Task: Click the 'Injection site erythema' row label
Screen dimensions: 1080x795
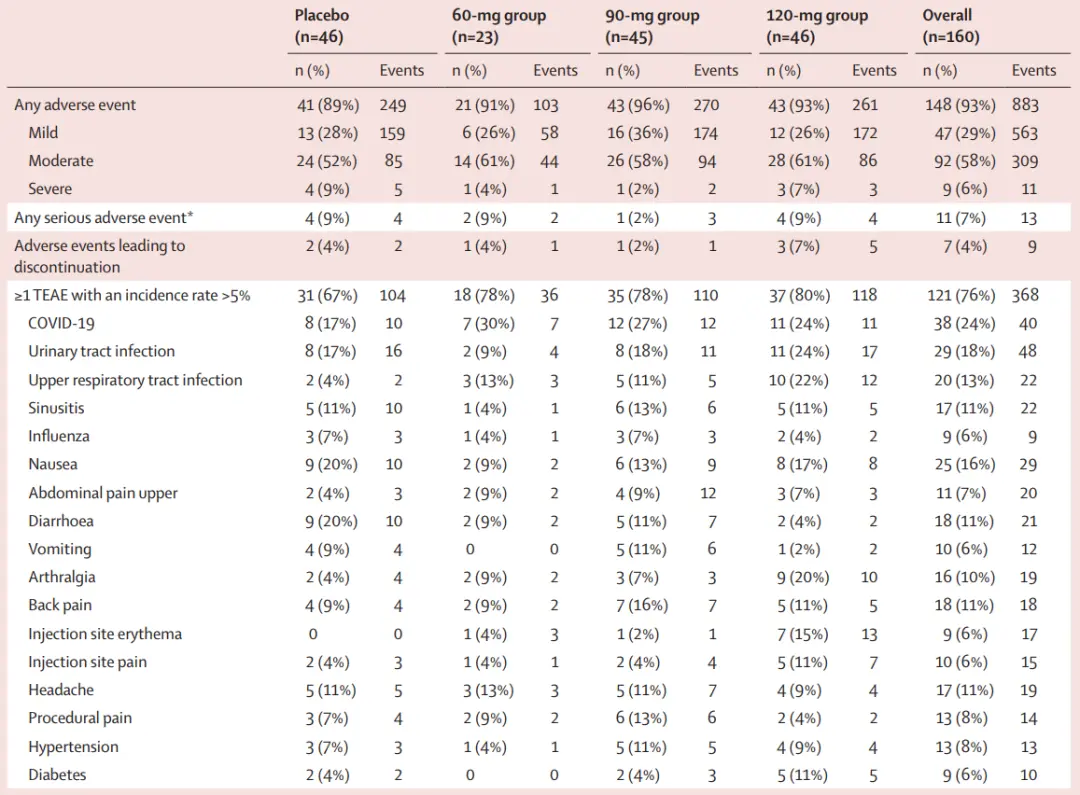Action: (x=105, y=634)
